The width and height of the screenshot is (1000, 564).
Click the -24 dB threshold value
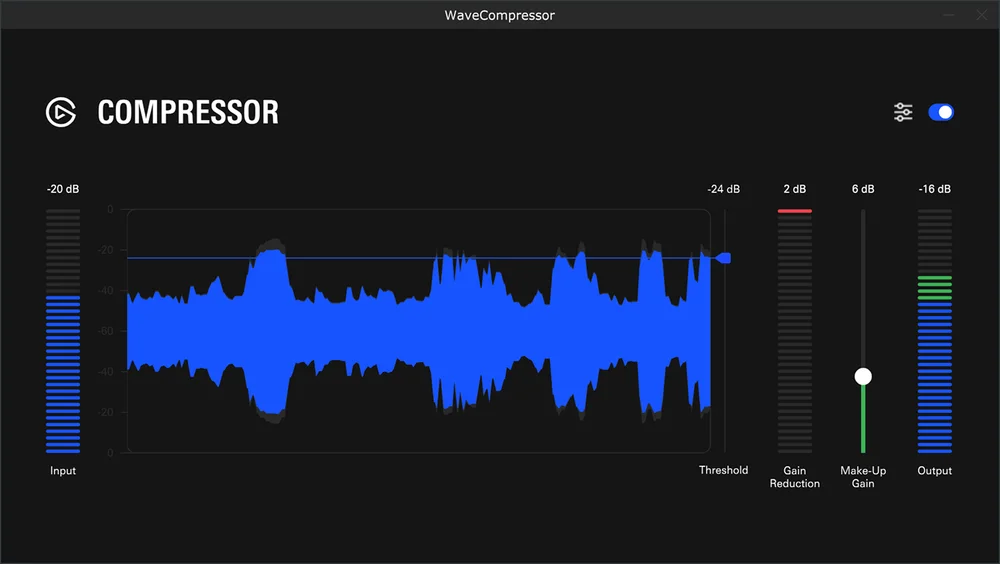coord(723,189)
